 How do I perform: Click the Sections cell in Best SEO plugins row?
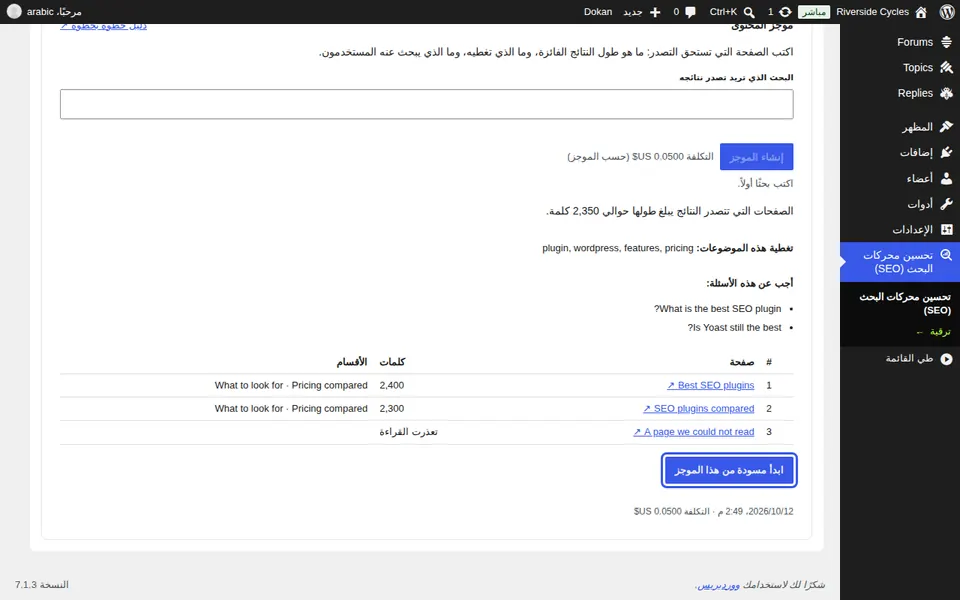pos(291,385)
